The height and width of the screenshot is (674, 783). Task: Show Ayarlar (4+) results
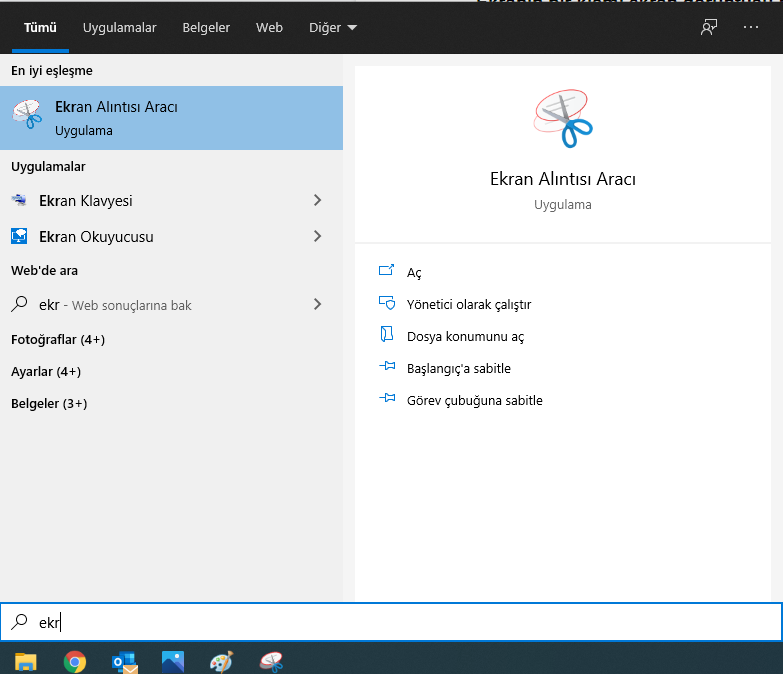46,371
